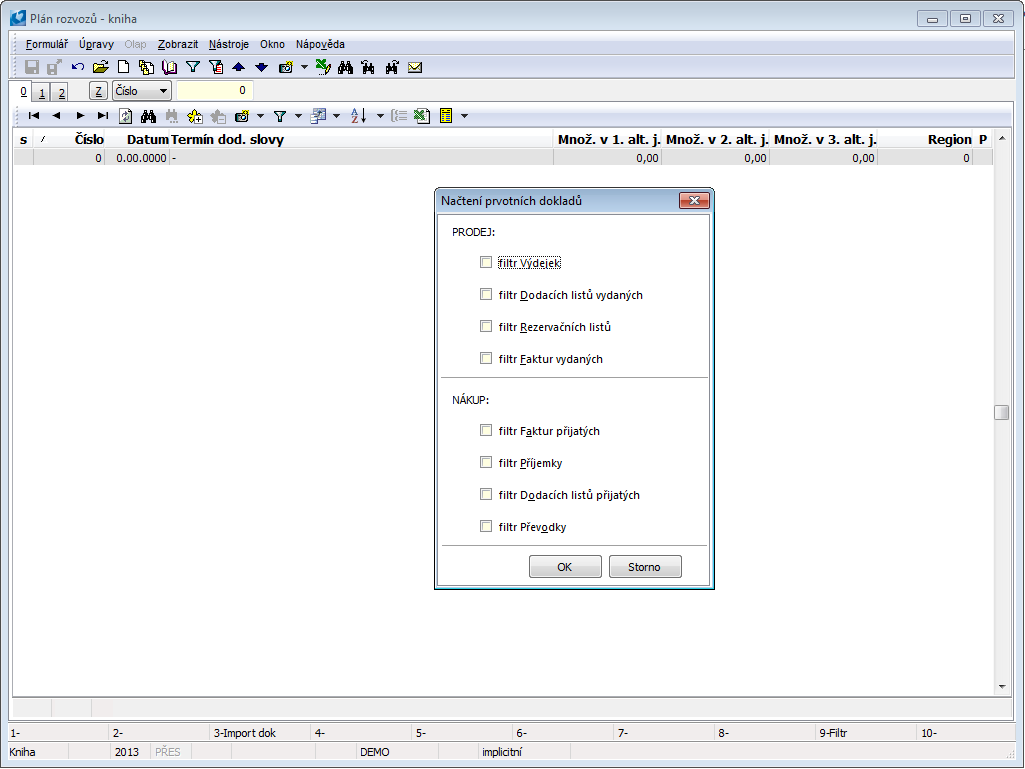Expand the top toolbar camera dropdown arrow
Viewport: 1025px width, 769px height.
point(304,67)
